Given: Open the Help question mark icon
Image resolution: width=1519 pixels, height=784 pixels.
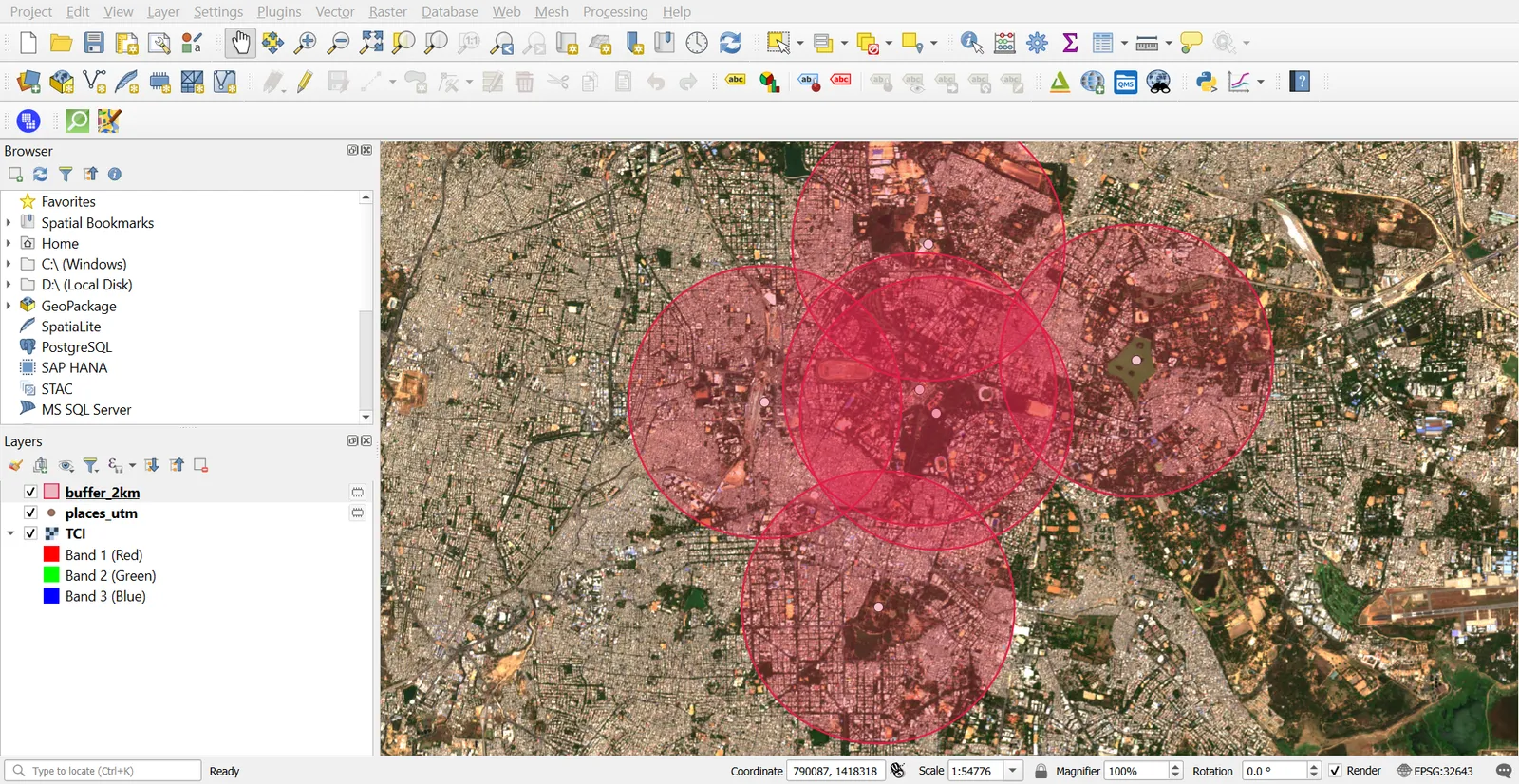Looking at the screenshot, I should pos(1301,83).
